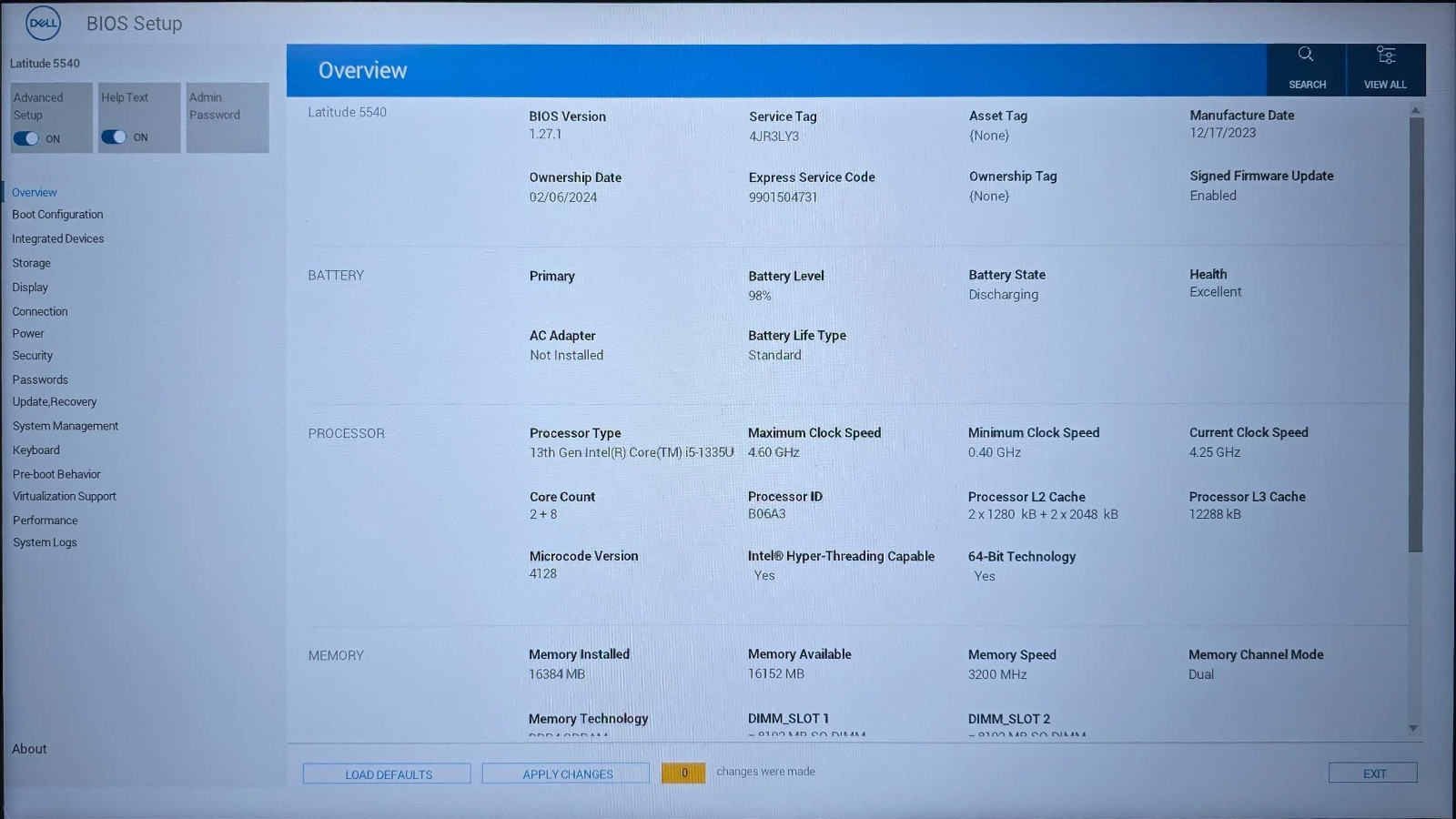Go to Storage settings
This screenshot has width=1456, height=819.
tap(32, 263)
